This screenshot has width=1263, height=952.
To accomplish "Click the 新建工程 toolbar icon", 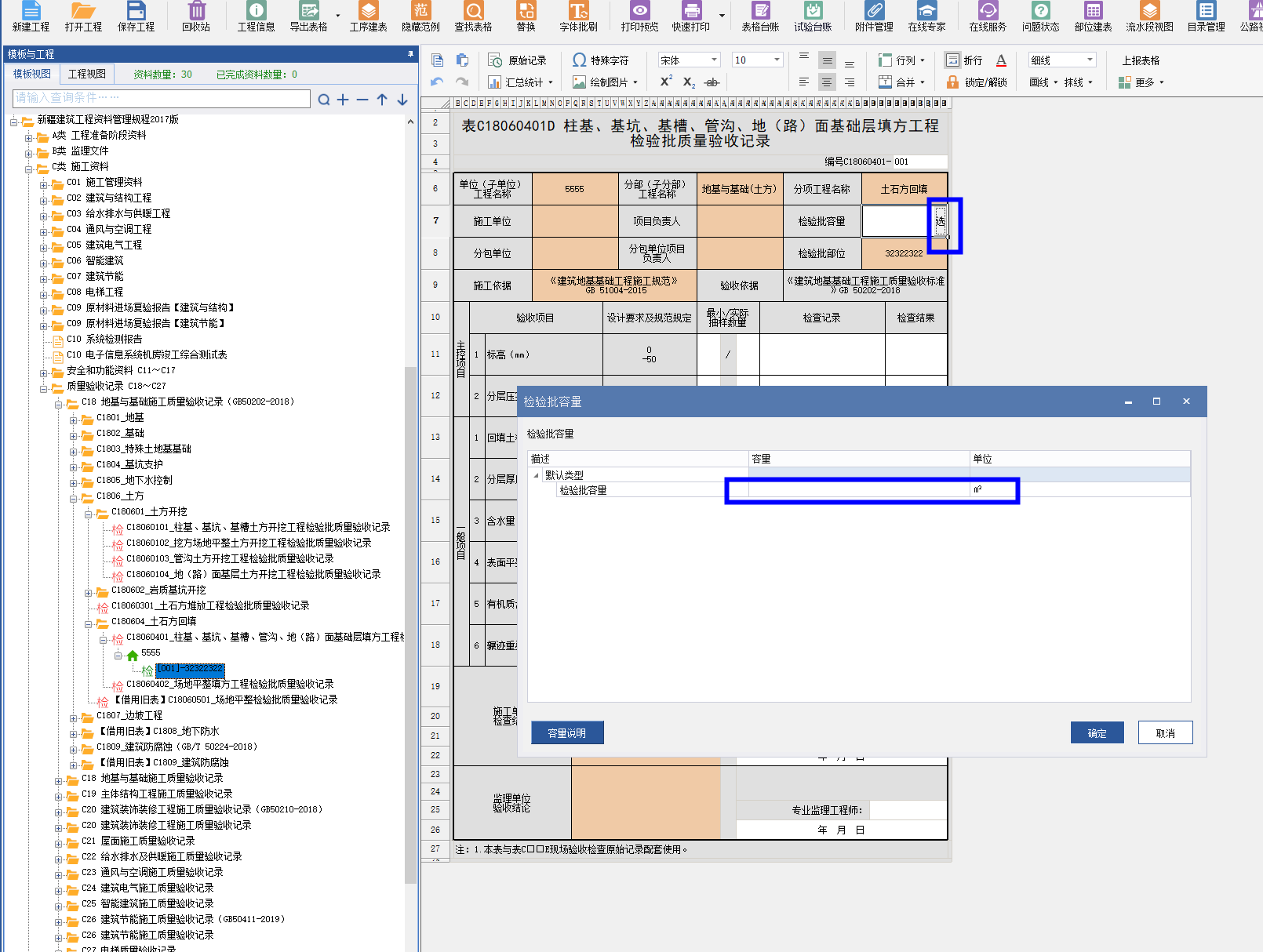I will (31, 16).
